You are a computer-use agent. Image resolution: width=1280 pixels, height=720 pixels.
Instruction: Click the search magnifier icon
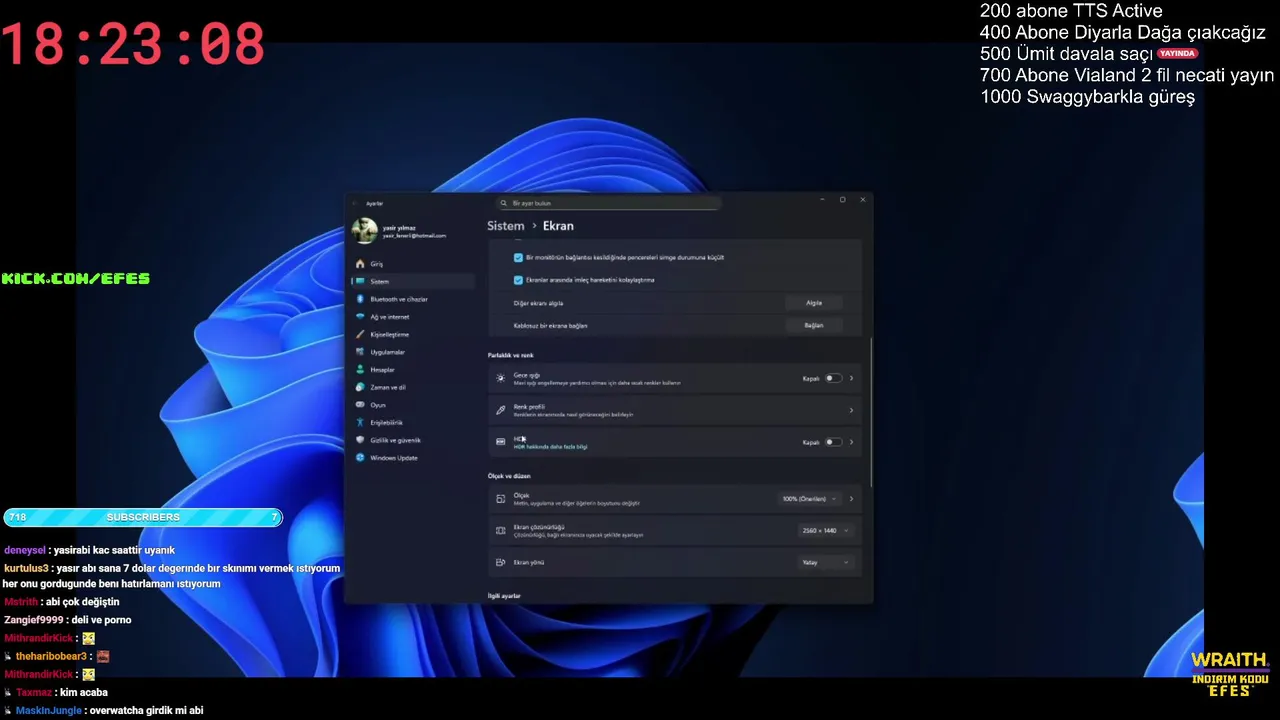(x=506, y=203)
